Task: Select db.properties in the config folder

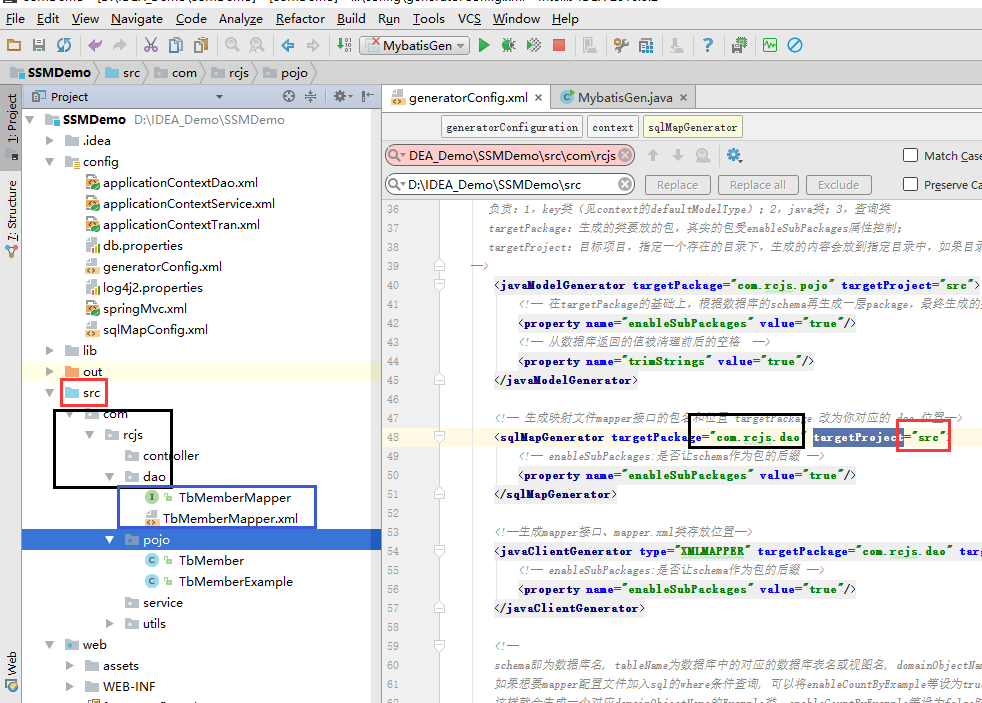Action: coord(142,245)
